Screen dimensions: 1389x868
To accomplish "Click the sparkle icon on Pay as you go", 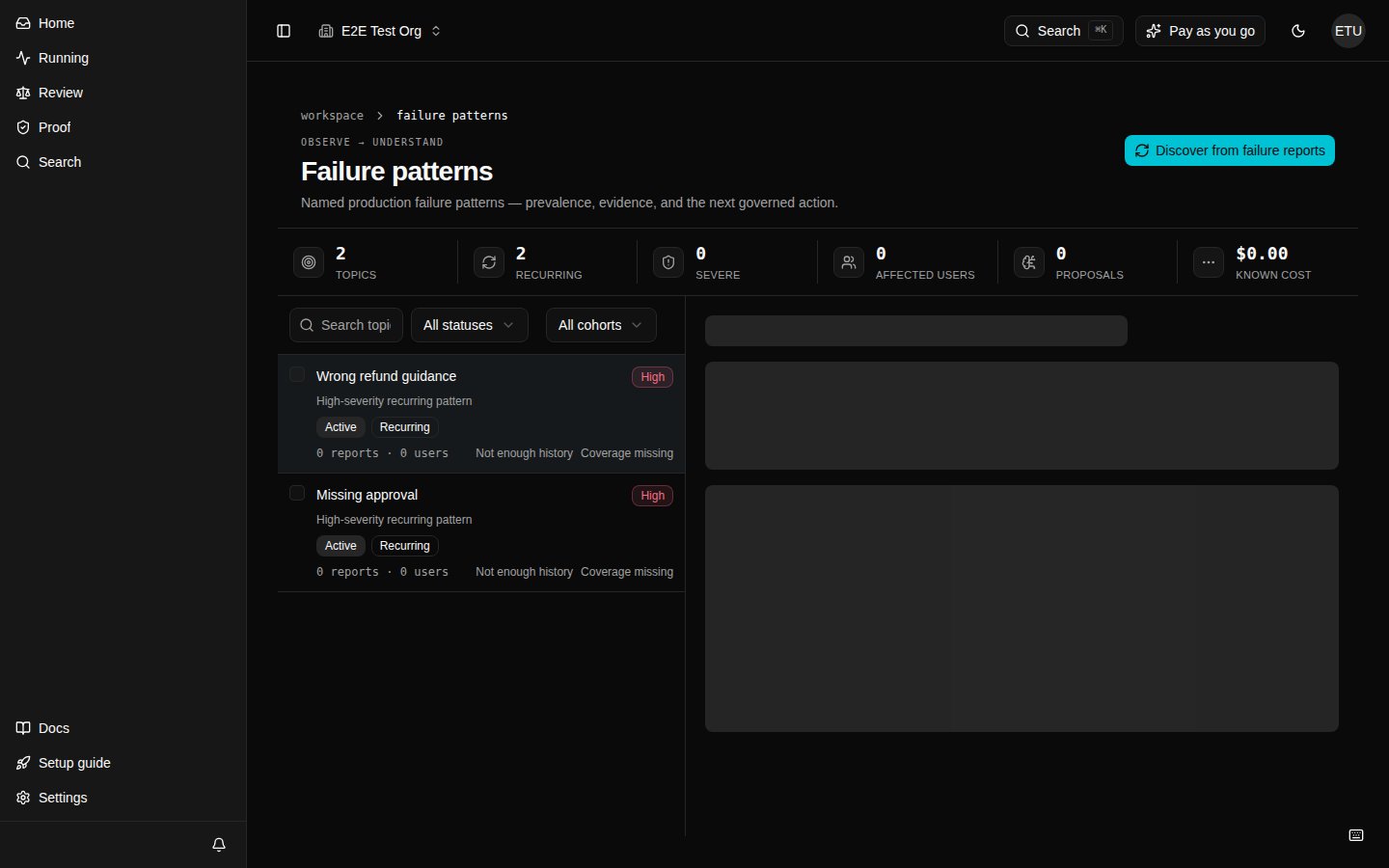I will 1154,31.
